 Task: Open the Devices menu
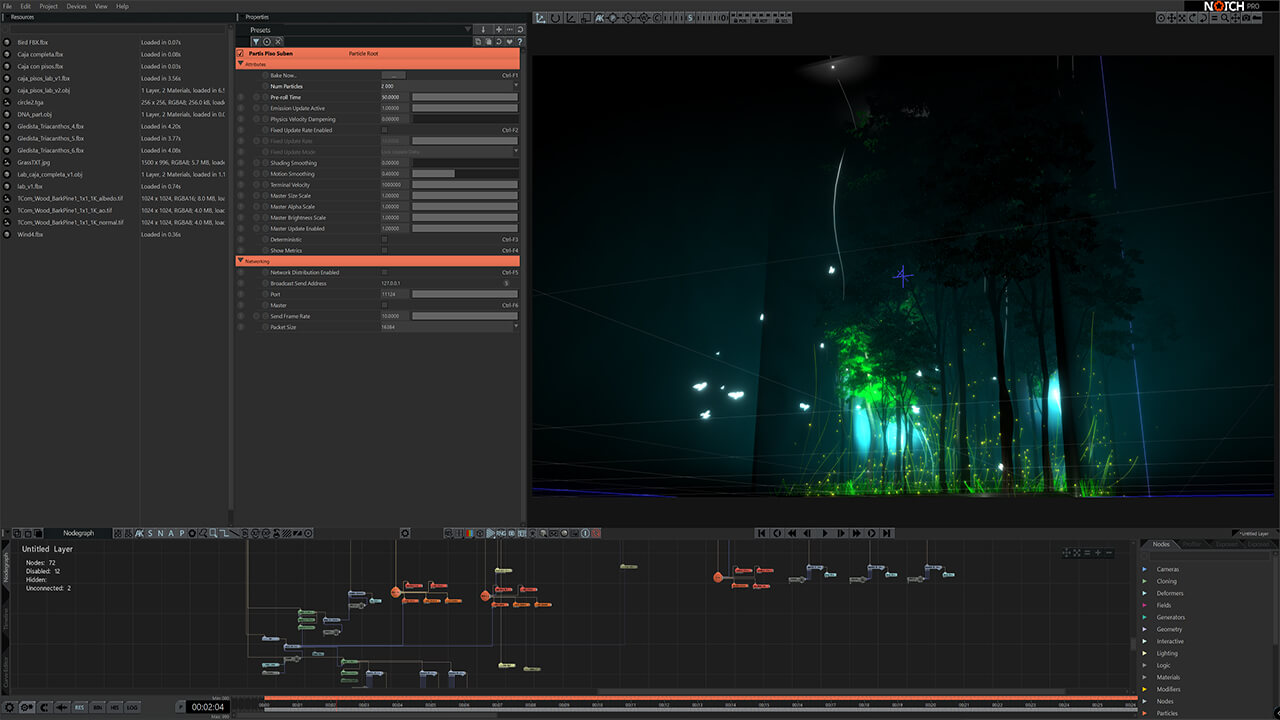click(76, 6)
